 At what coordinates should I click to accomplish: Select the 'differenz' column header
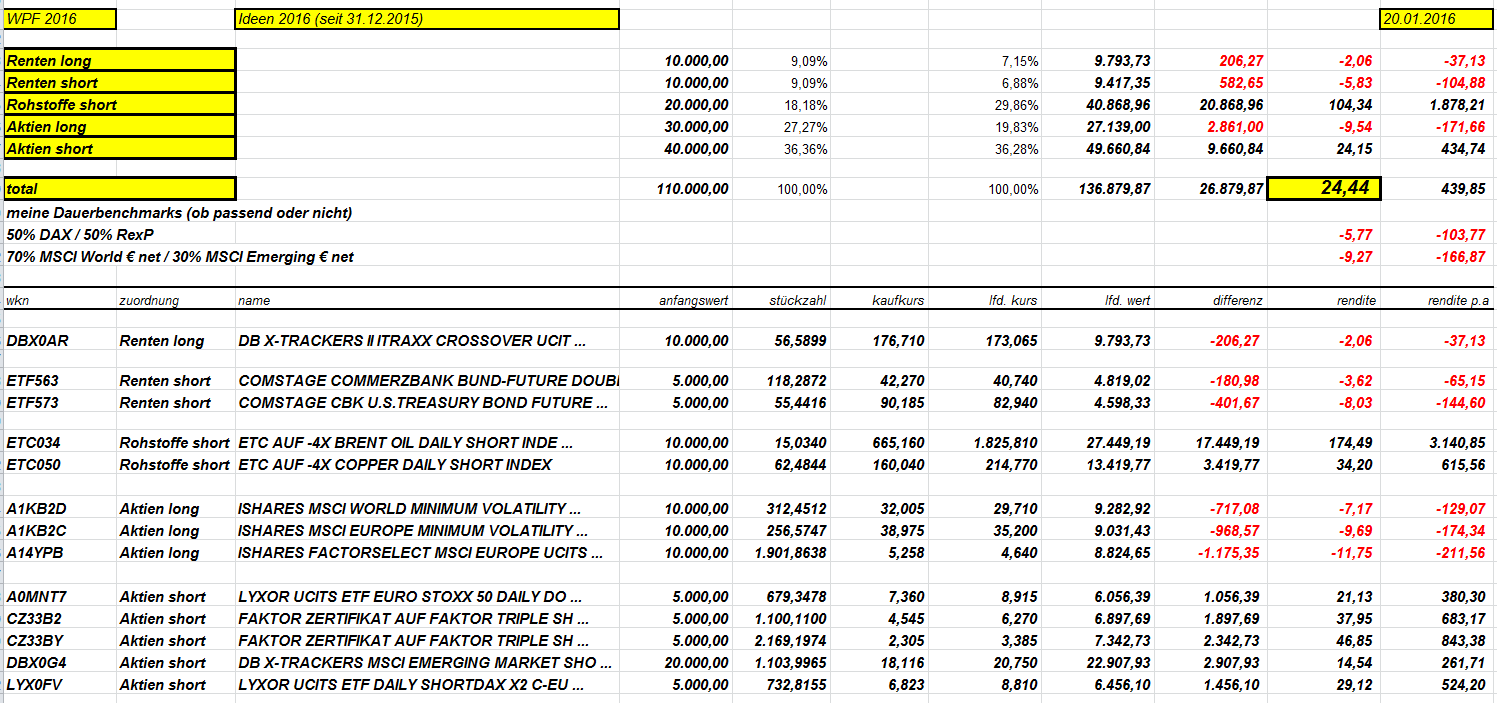[x=1238, y=300]
